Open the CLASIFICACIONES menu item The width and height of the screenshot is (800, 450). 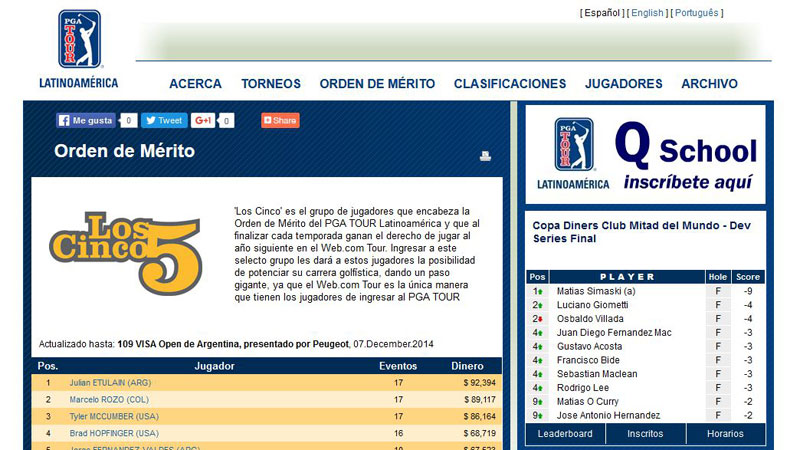(510, 84)
